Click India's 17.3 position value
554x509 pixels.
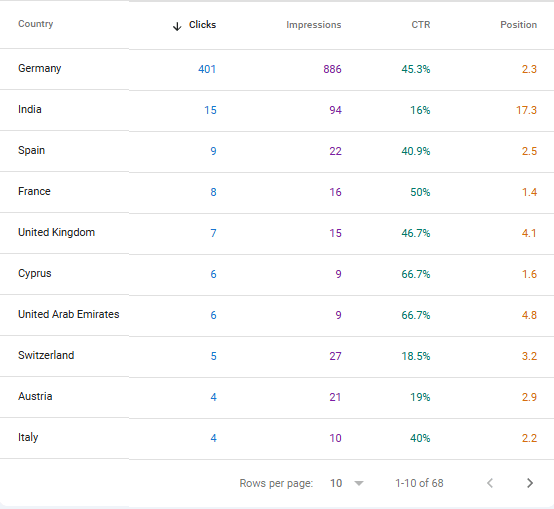click(x=526, y=110)
